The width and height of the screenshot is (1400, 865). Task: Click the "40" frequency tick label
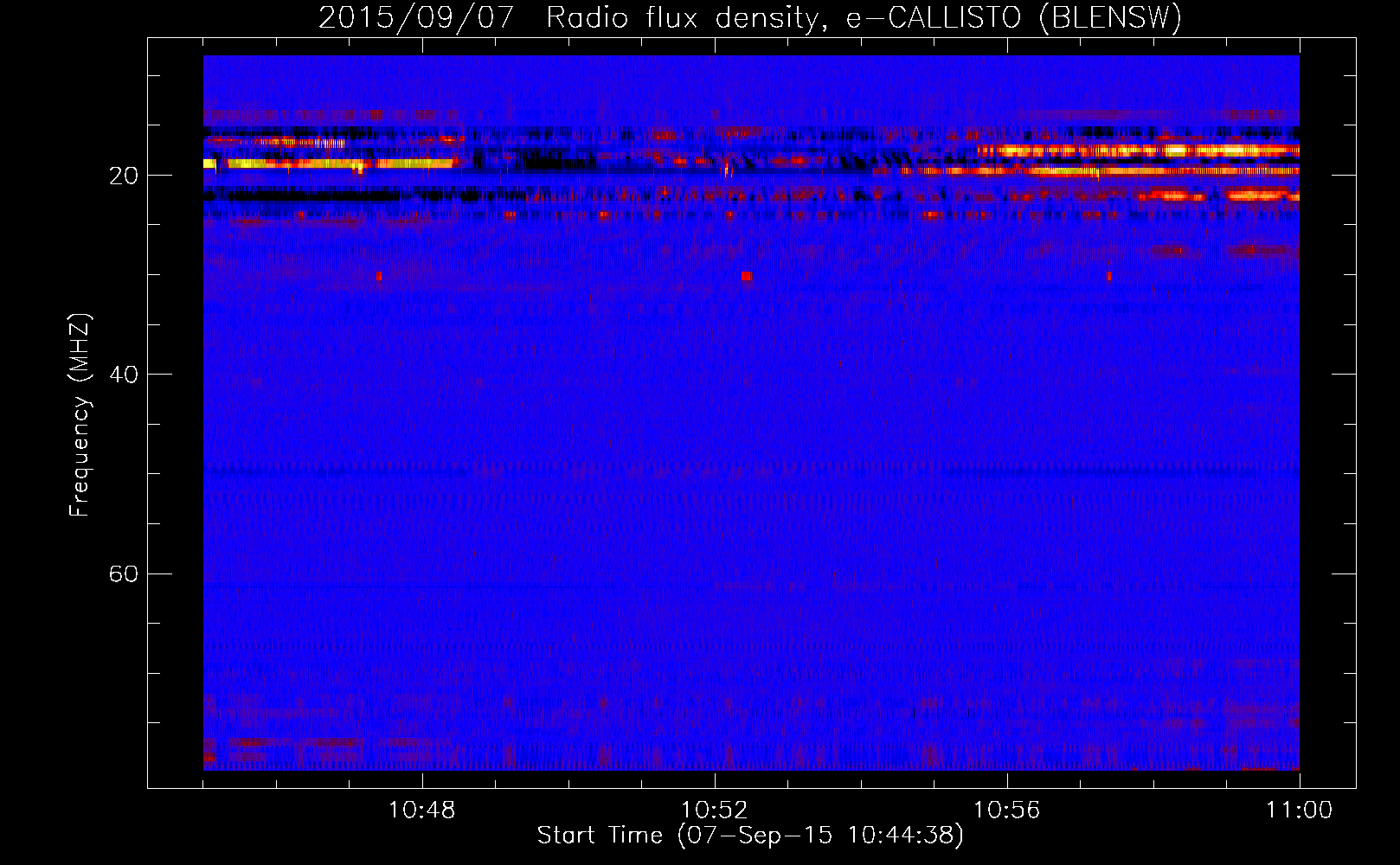(124, 375)
